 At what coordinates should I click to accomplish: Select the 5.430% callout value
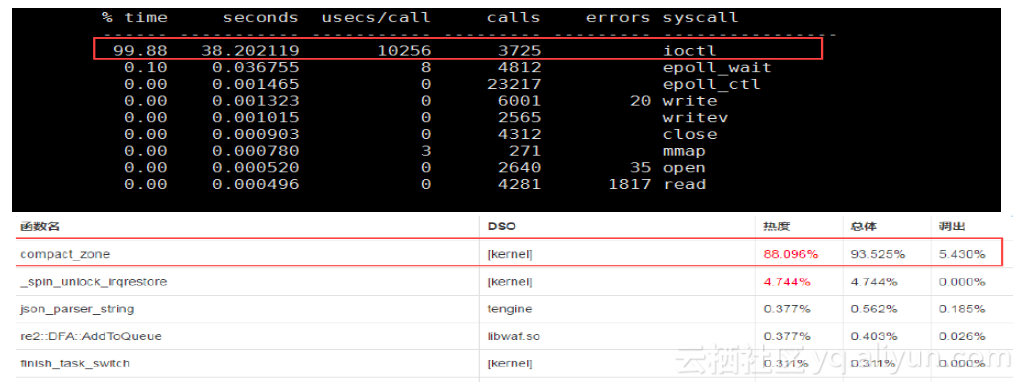tap(962, 254)
